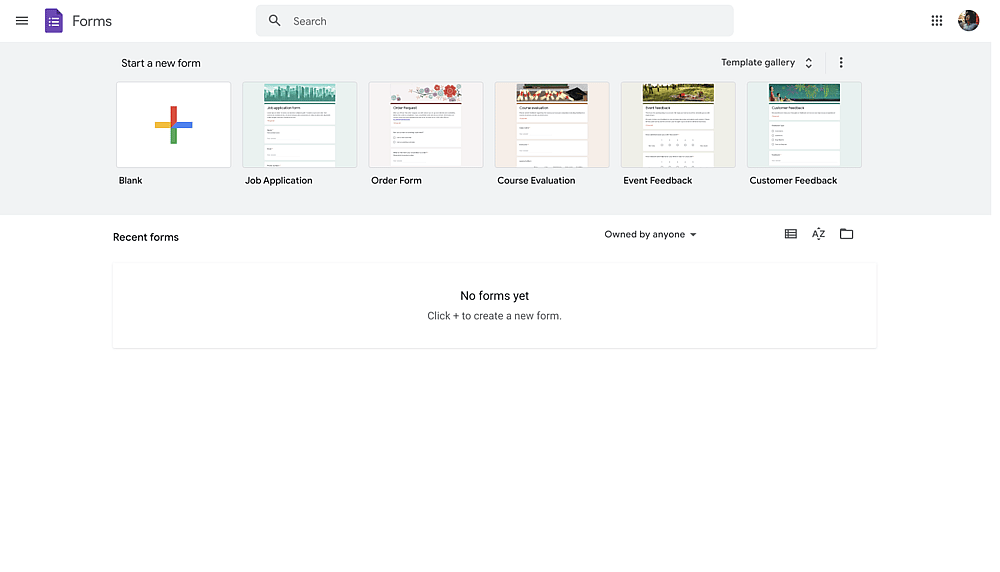
Task: Start a Blank form
Action: tap(175, 126)
